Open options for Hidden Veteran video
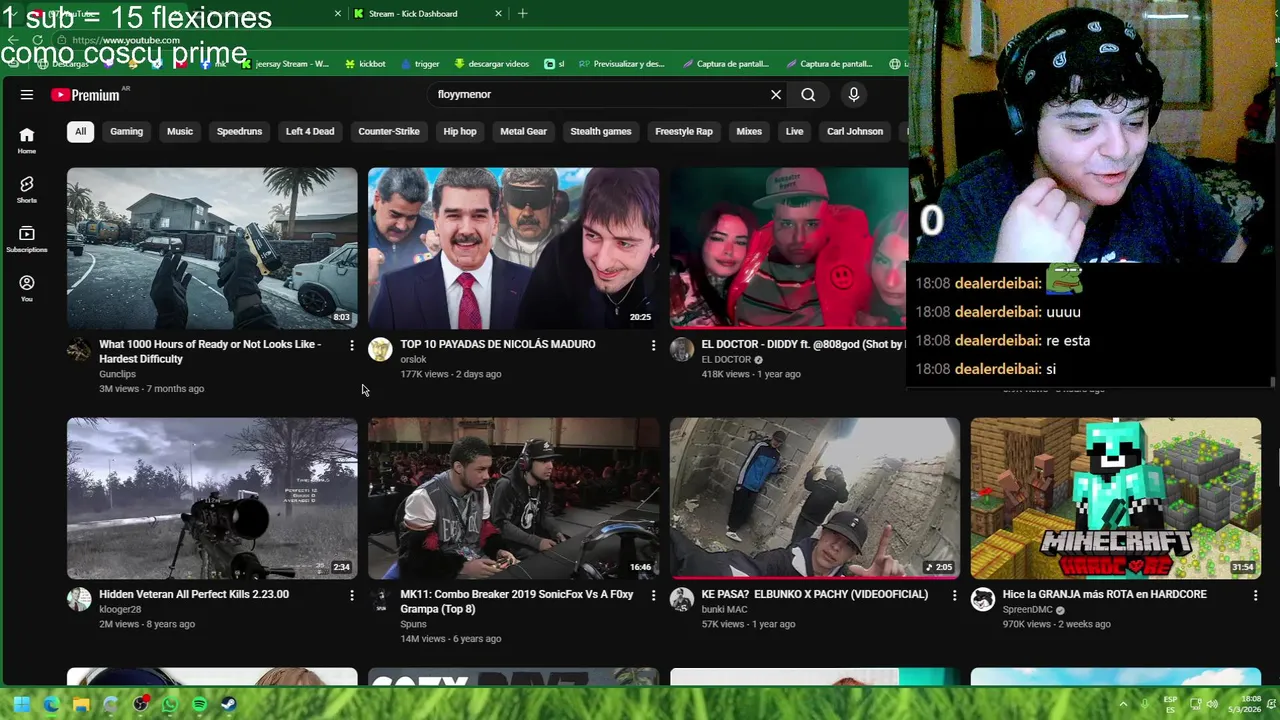The image size is (1280, 720). (x=351, y=595)
